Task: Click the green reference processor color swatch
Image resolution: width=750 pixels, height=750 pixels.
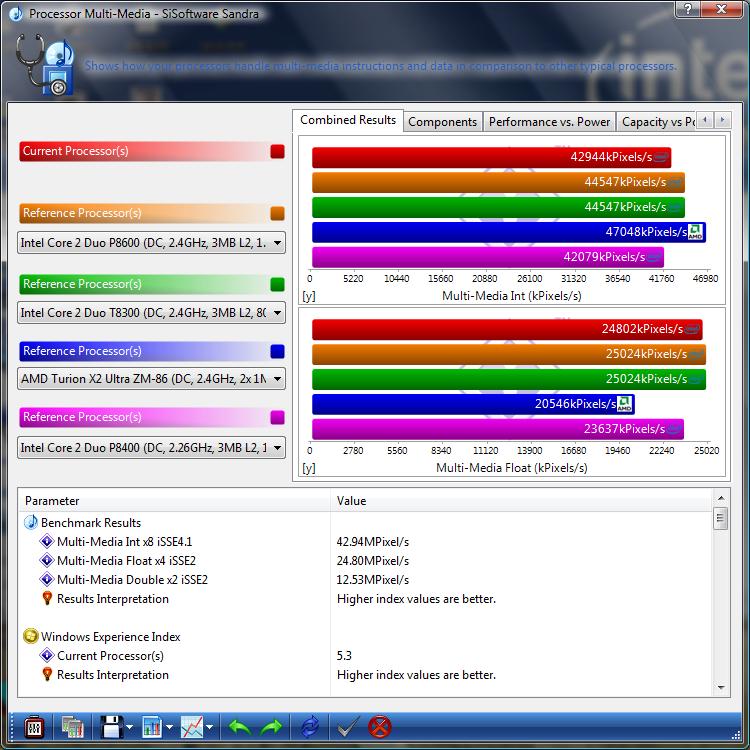Action: tap(277, 284)
